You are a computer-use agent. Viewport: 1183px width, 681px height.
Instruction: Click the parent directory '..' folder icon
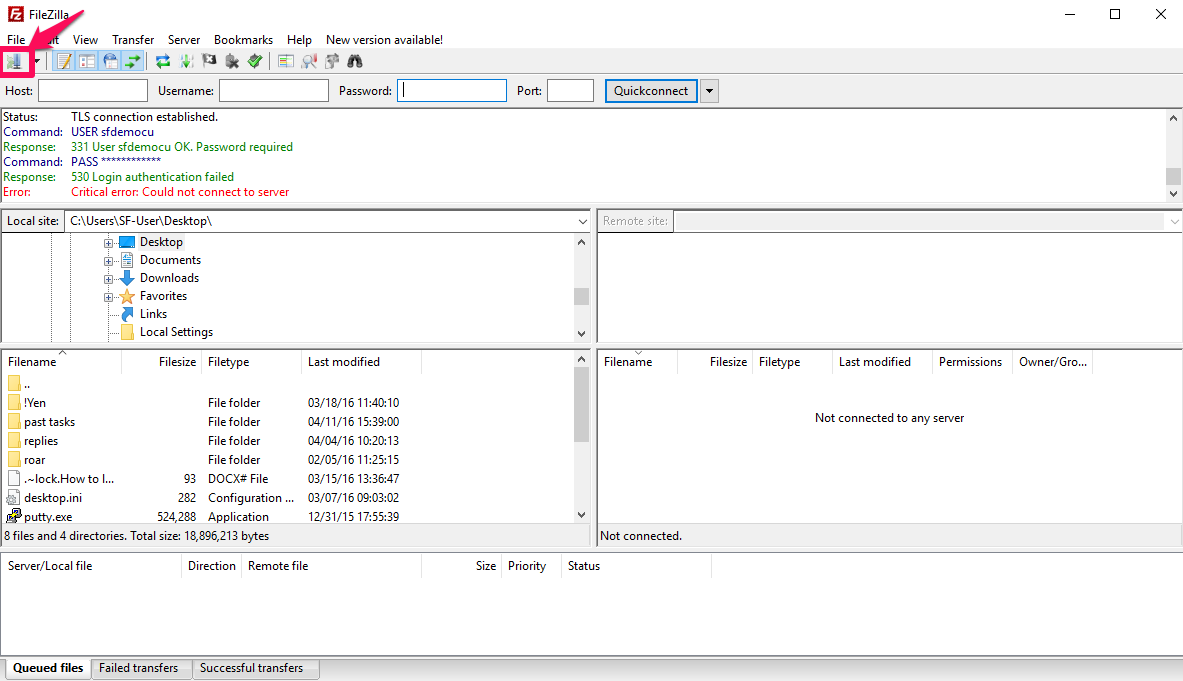coord(14,384)
